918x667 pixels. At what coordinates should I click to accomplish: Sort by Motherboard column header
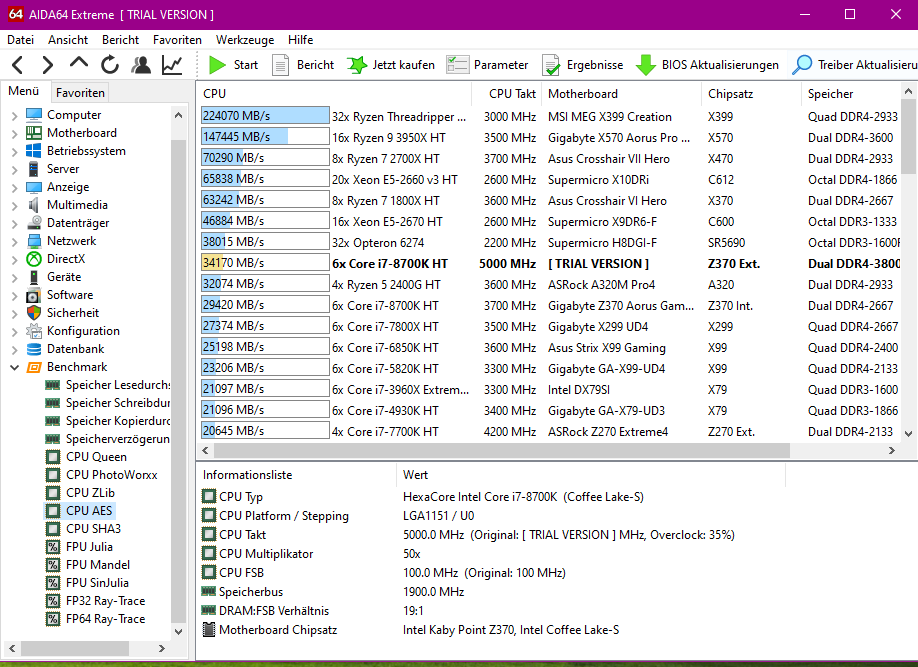621,94
